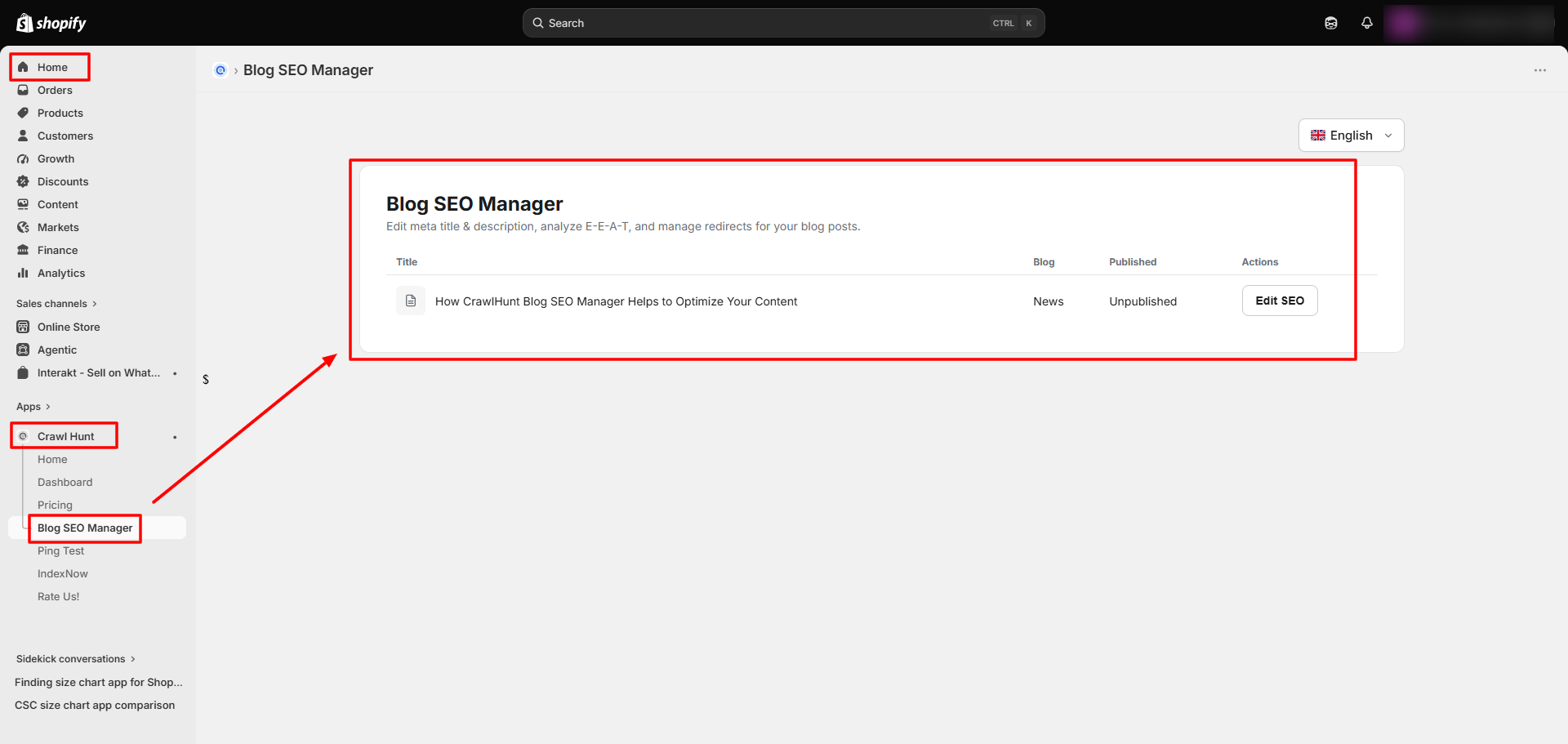Open Crawl Hunt Pricing page
The image size is (1568, 744).
coord(55,506)
